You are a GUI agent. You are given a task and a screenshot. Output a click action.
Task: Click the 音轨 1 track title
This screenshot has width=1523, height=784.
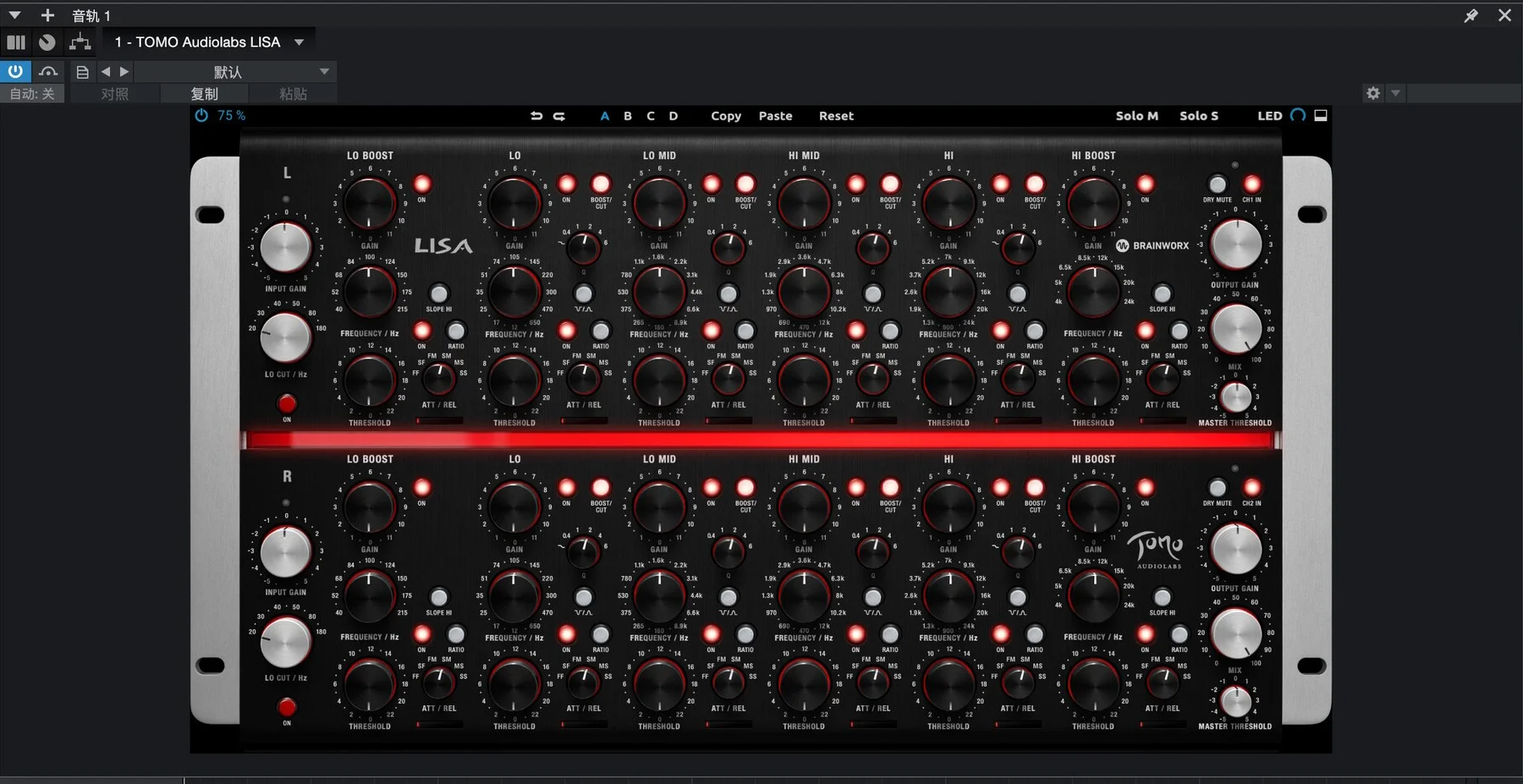point(91,16)
